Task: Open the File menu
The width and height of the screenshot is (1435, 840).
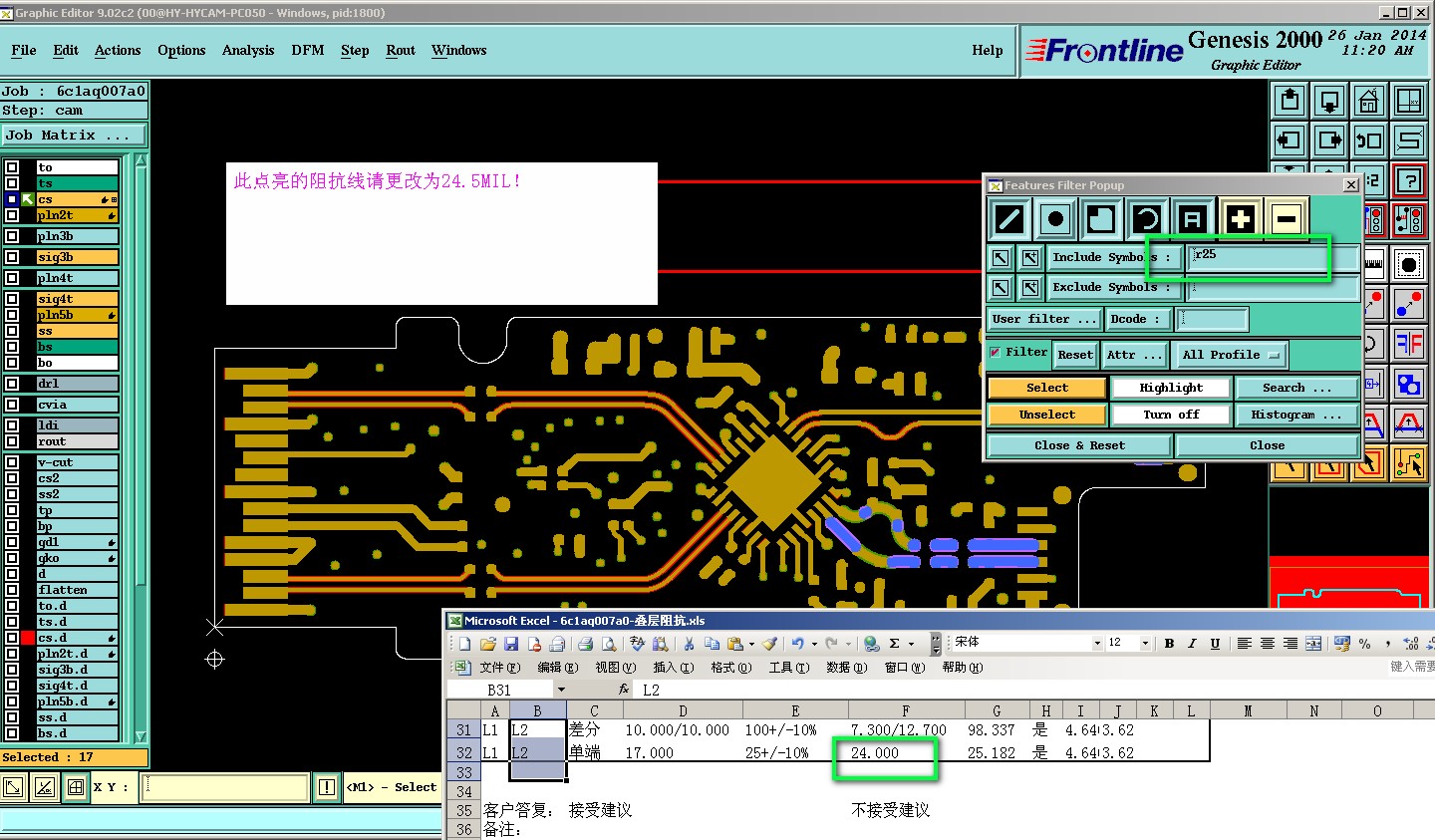Action: [24, 50]
